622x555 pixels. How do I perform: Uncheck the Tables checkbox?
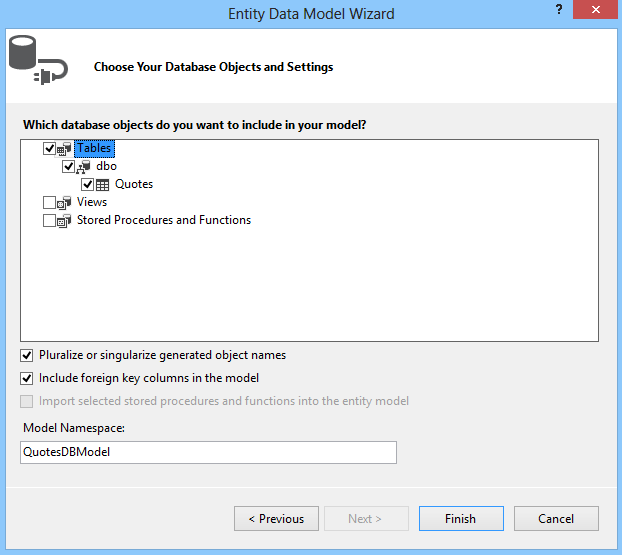(49, 149)
